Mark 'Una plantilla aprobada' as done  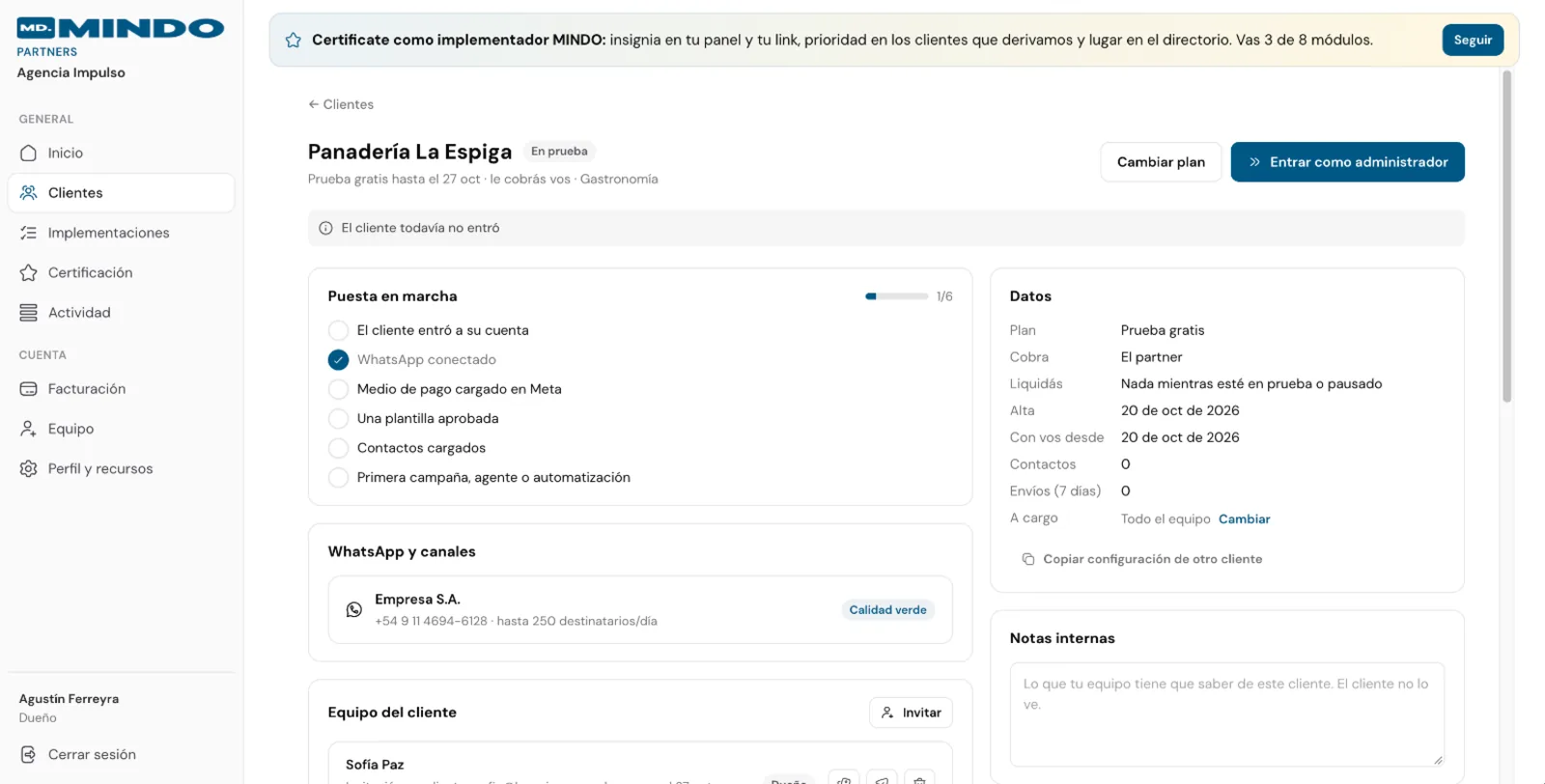(338, 419)
